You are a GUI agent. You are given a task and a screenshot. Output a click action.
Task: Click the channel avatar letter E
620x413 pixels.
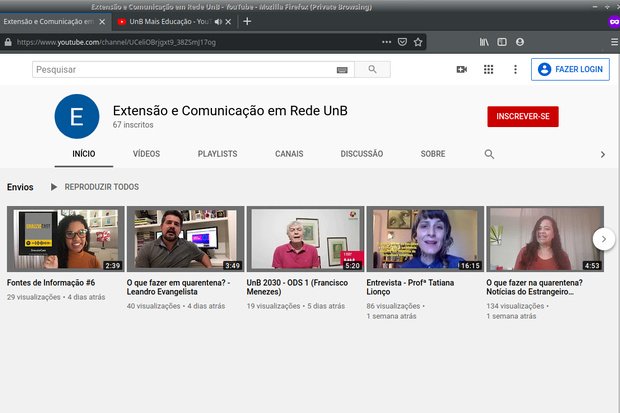pyautogui.click(x=77, y=116)
